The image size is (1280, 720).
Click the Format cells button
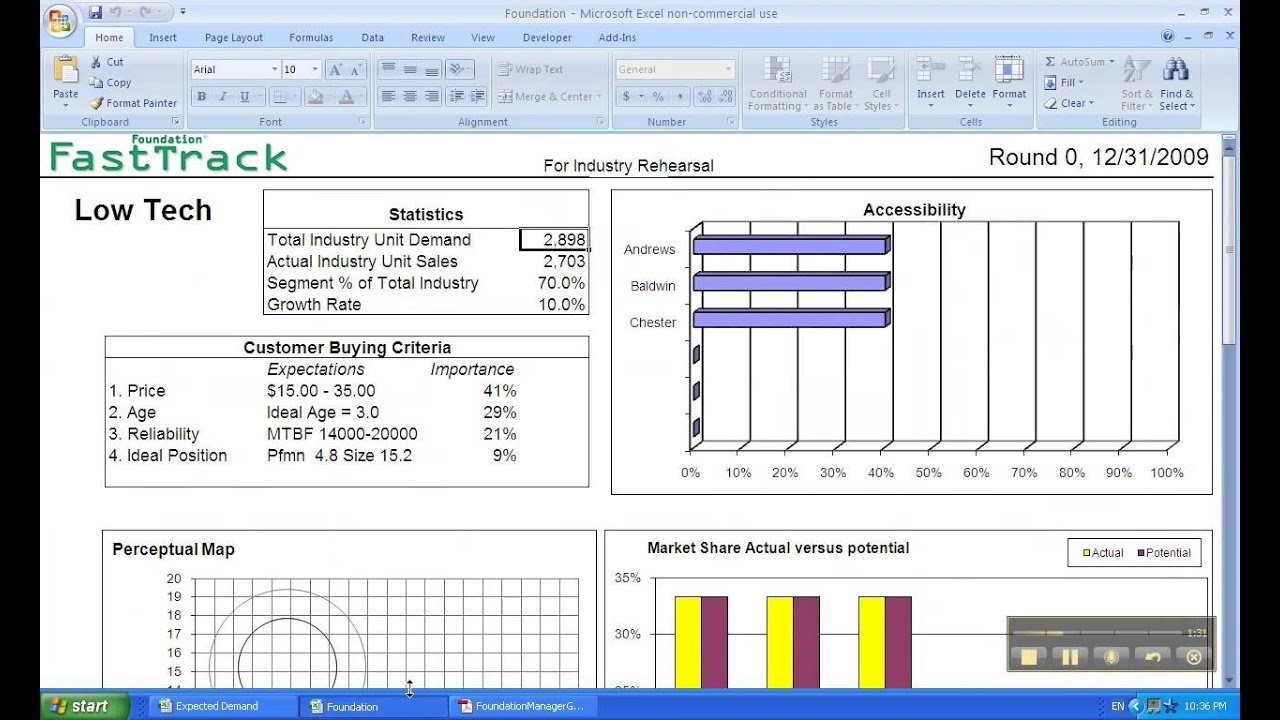[1009, 84]
